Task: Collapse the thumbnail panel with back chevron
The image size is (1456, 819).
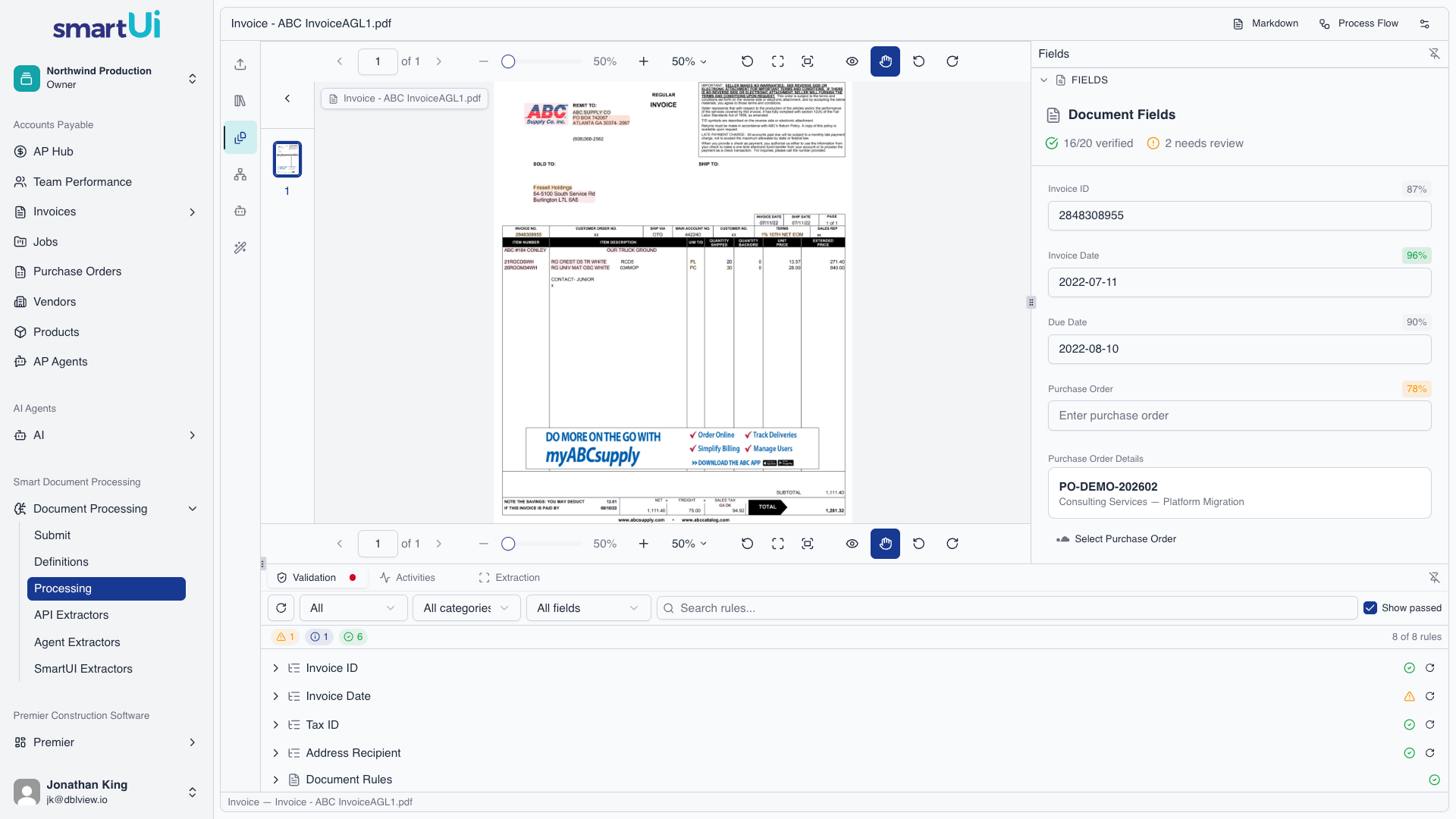Action: pos(287,99)
